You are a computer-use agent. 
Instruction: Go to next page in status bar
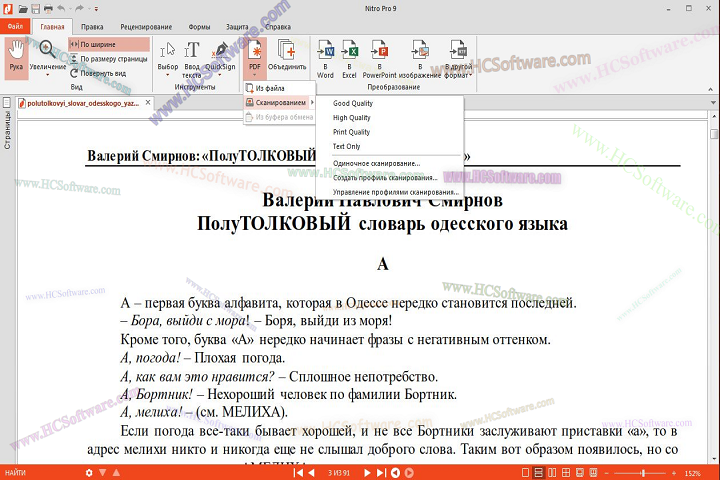pyautogui.click(x=366, y=472)
